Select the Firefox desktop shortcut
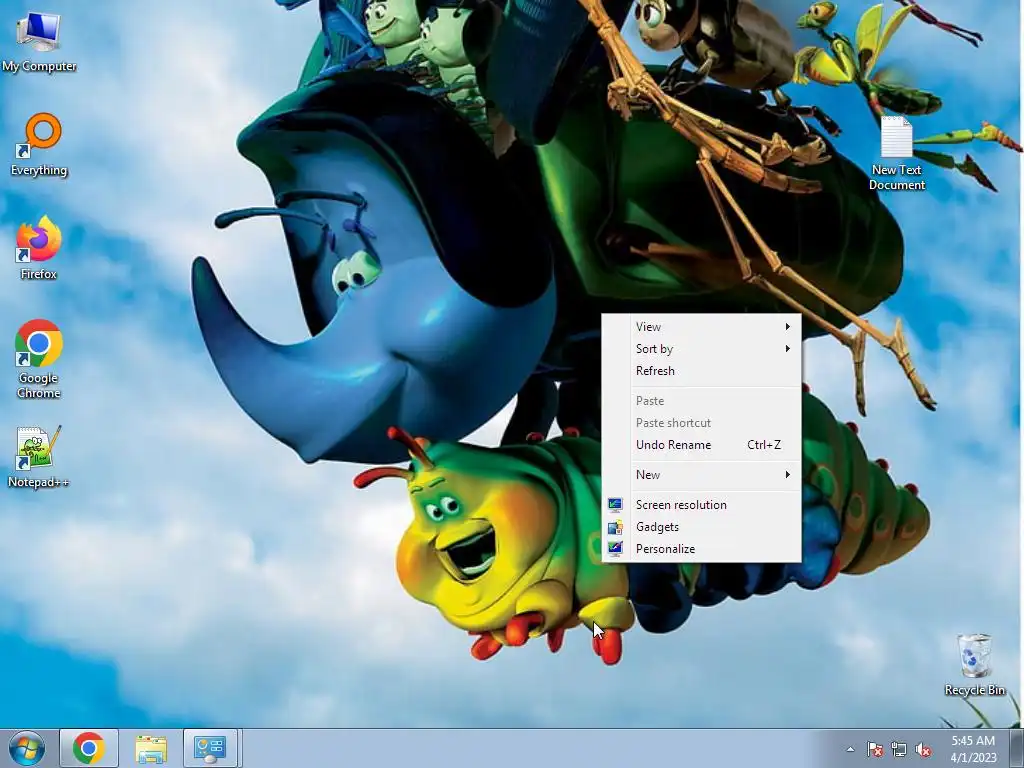 tap(39, 248)
